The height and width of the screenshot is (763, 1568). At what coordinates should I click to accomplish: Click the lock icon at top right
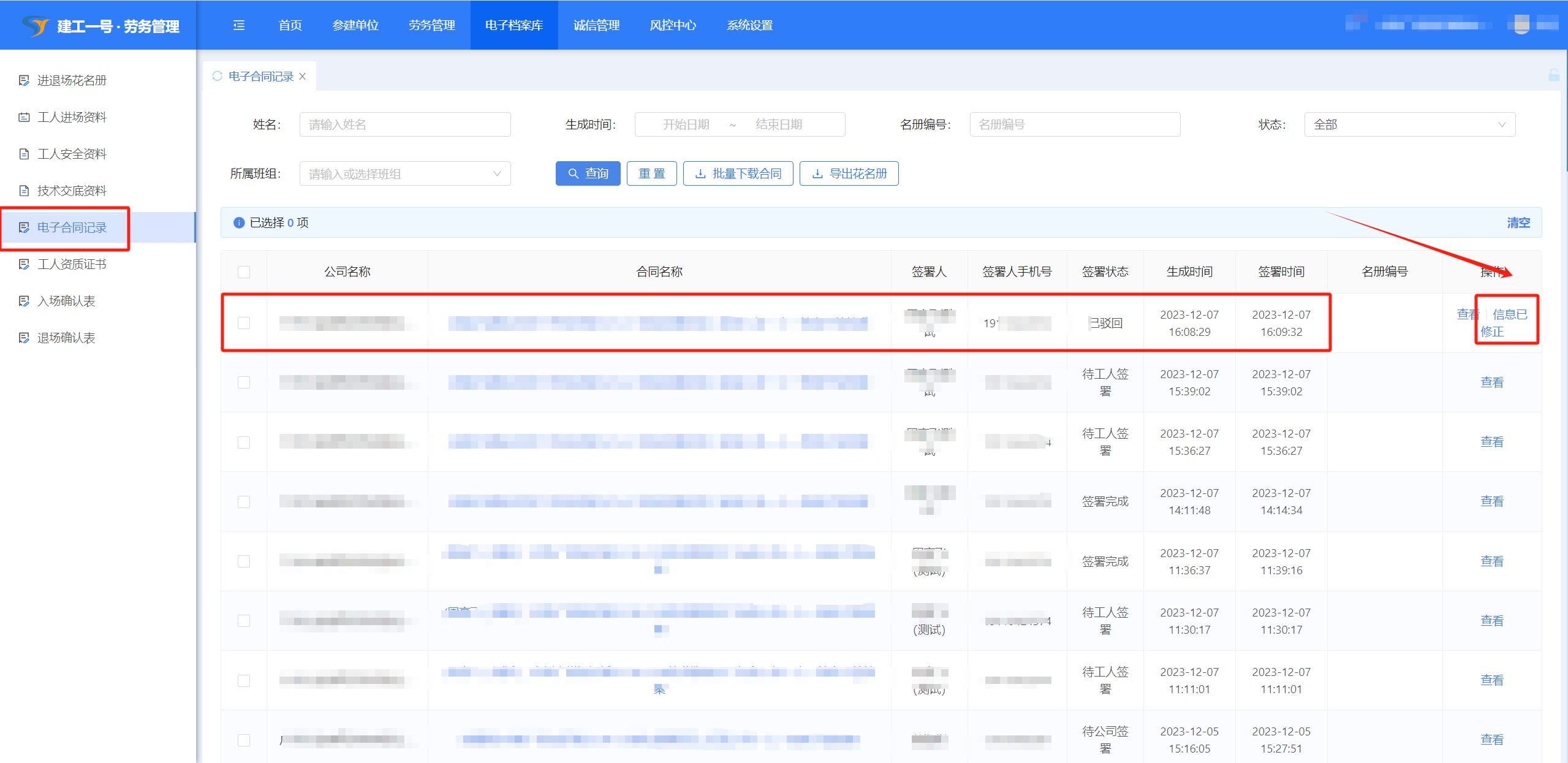[1553, 75]
